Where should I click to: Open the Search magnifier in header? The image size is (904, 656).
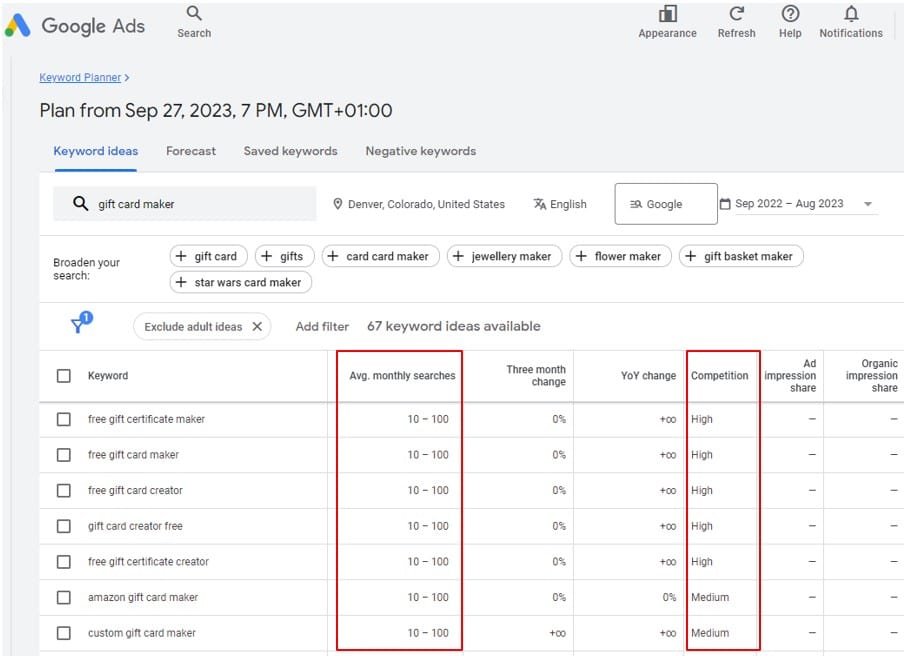pos(194,13)
